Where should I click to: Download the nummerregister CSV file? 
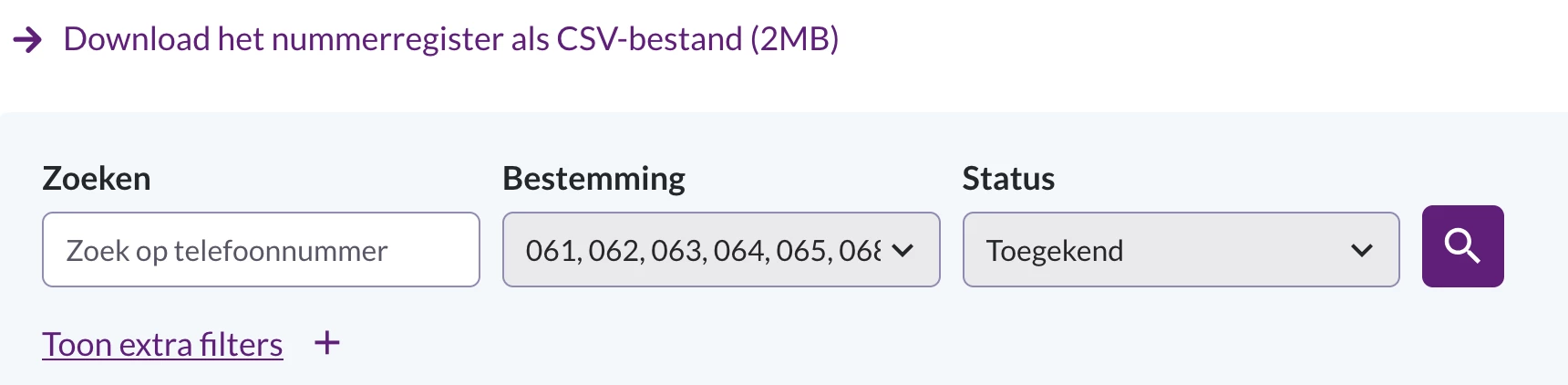pyautogui.click(x=451, y=39)
